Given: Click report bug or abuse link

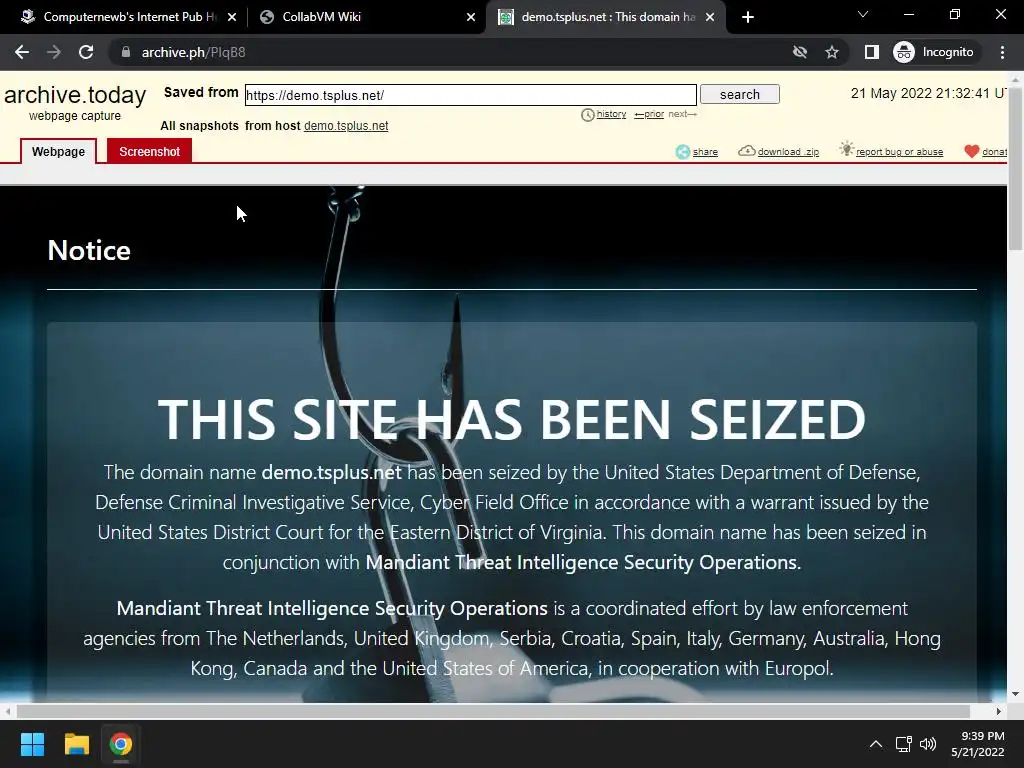Looking at the screenshot, I should click(x=899, y=152).
